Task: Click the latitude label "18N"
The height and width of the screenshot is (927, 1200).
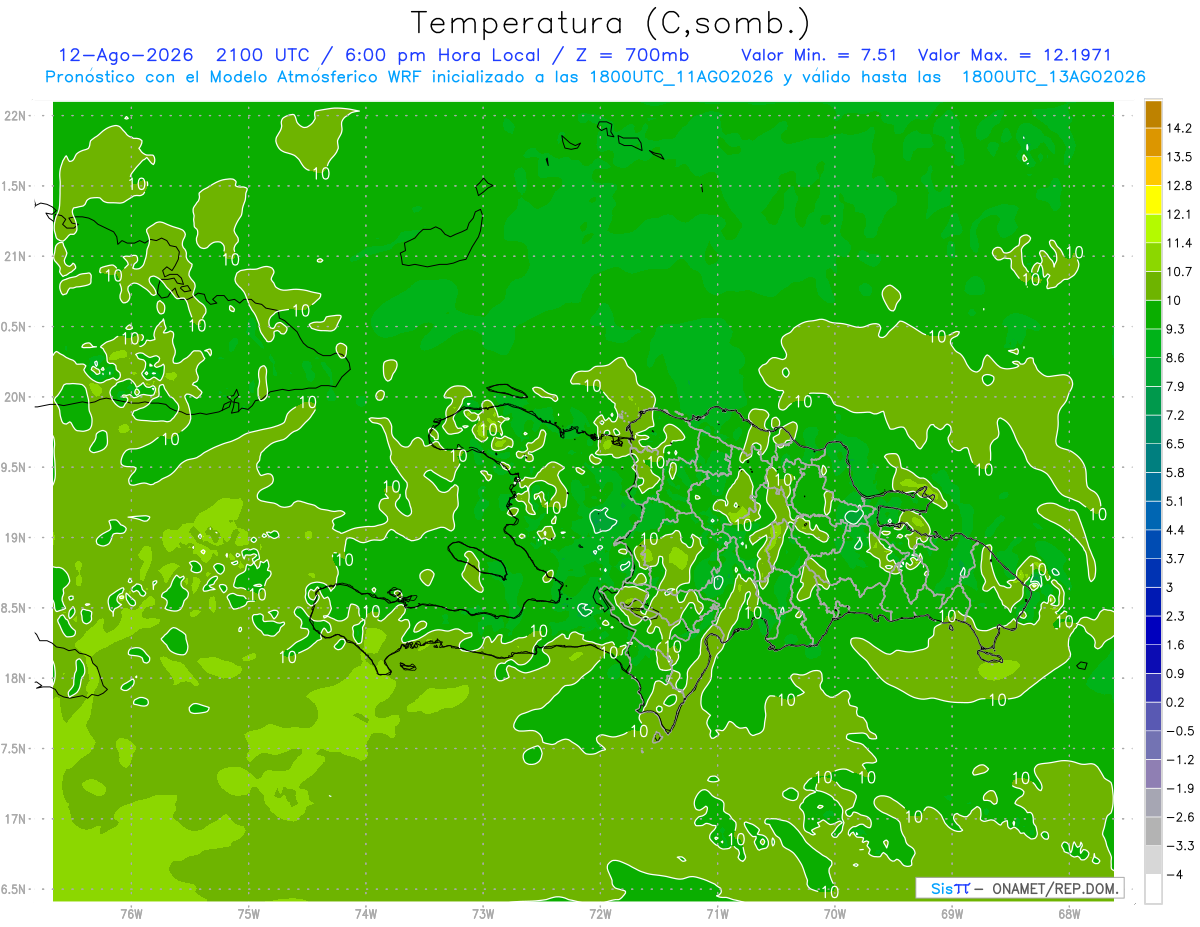Action: click(15, 678)
